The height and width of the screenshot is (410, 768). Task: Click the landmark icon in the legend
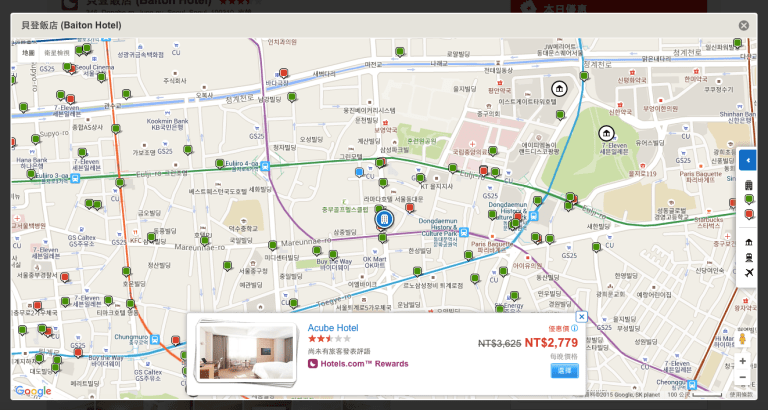[748, 242]
